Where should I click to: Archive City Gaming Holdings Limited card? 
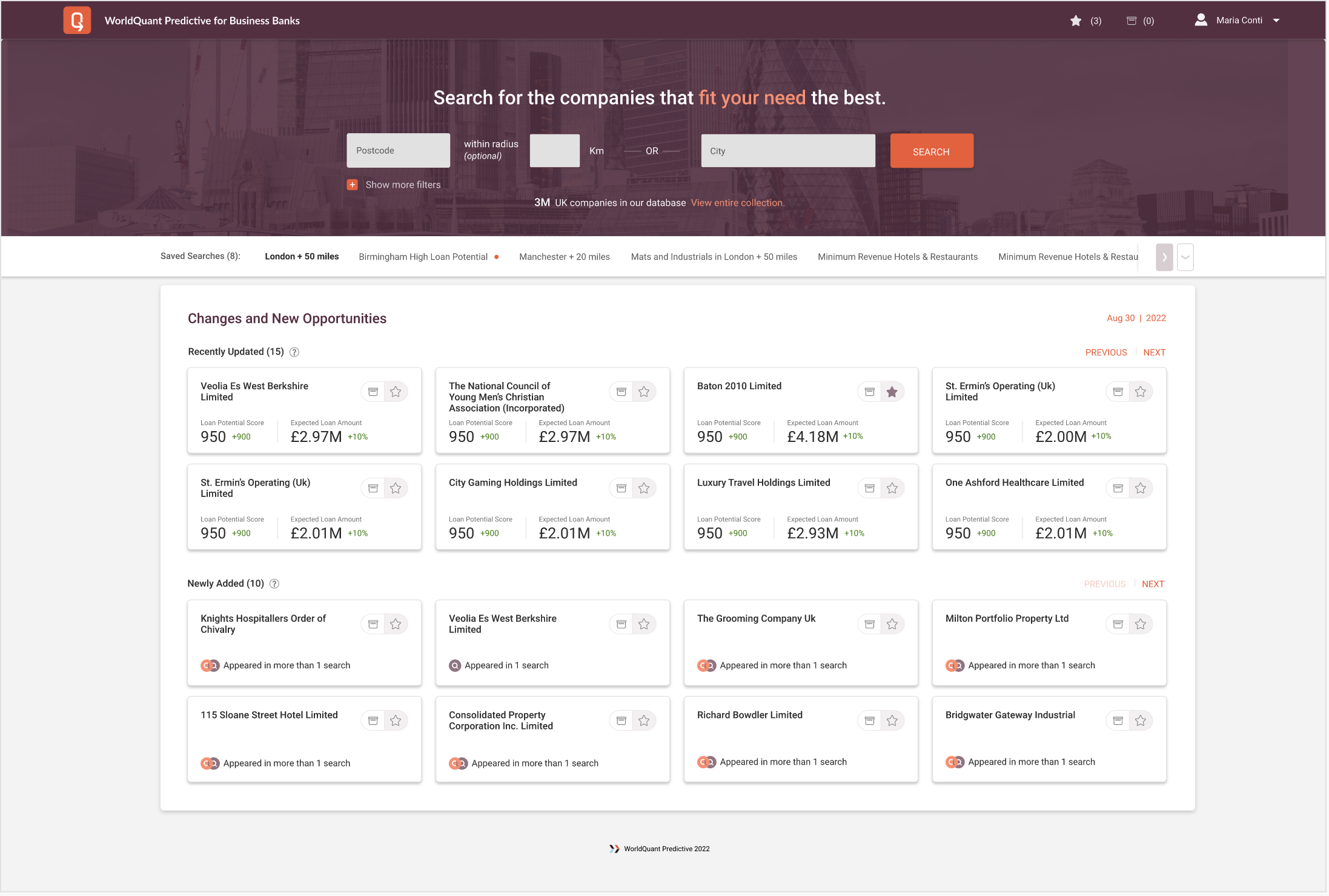point(621,489)
